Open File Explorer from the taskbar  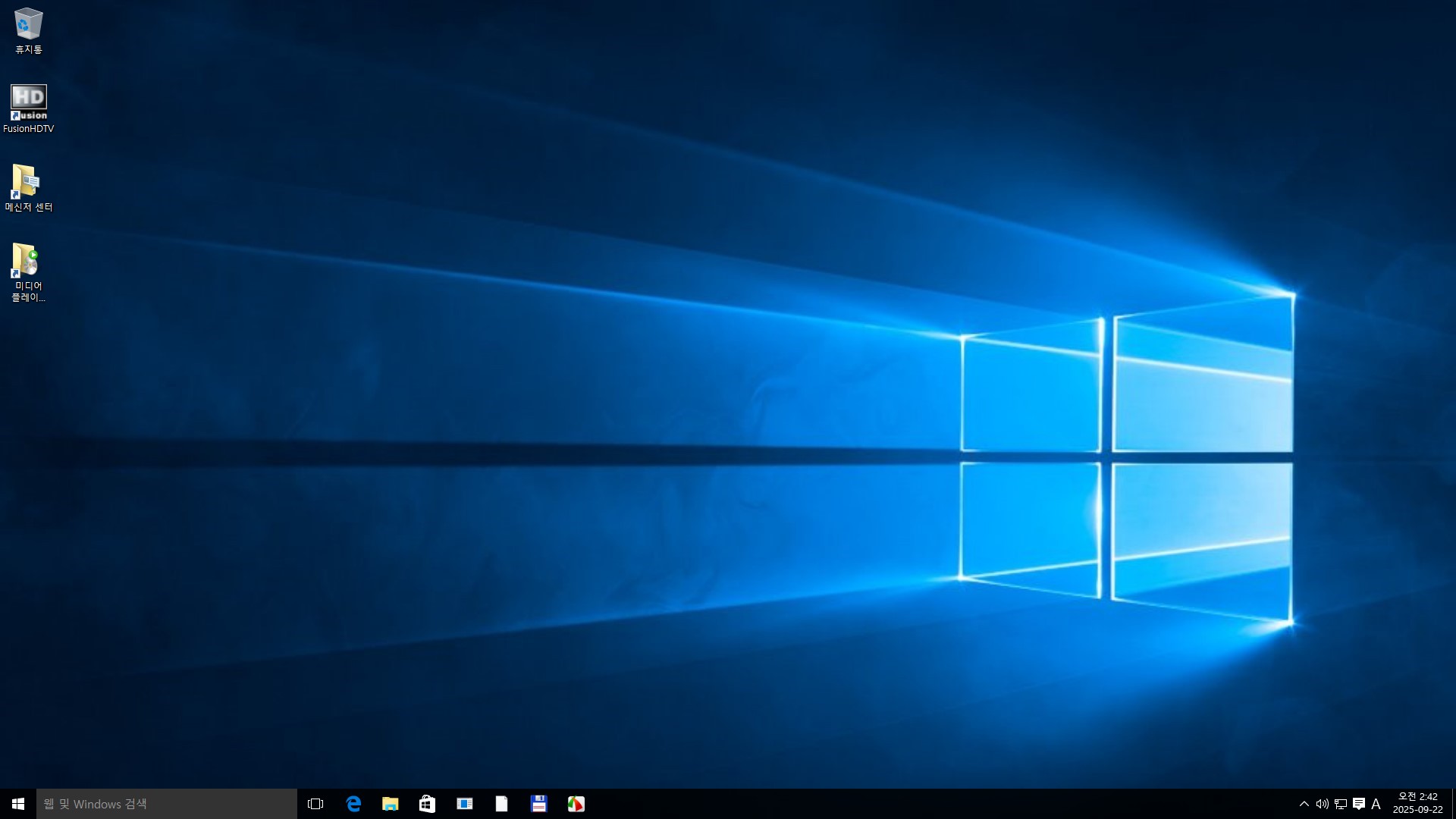click(x=391, y=804)
